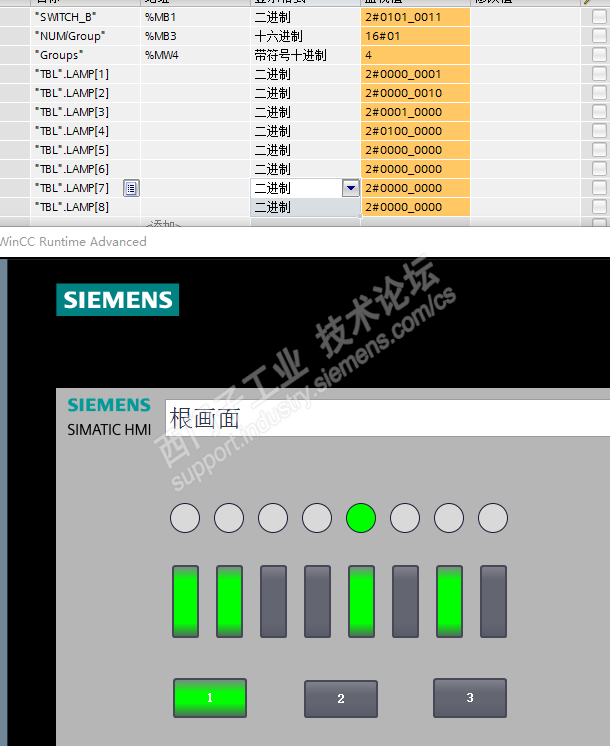610x746 pixels.
Task: Tick the checkbox in the LAMP[4] row
Action: [600, 131]
